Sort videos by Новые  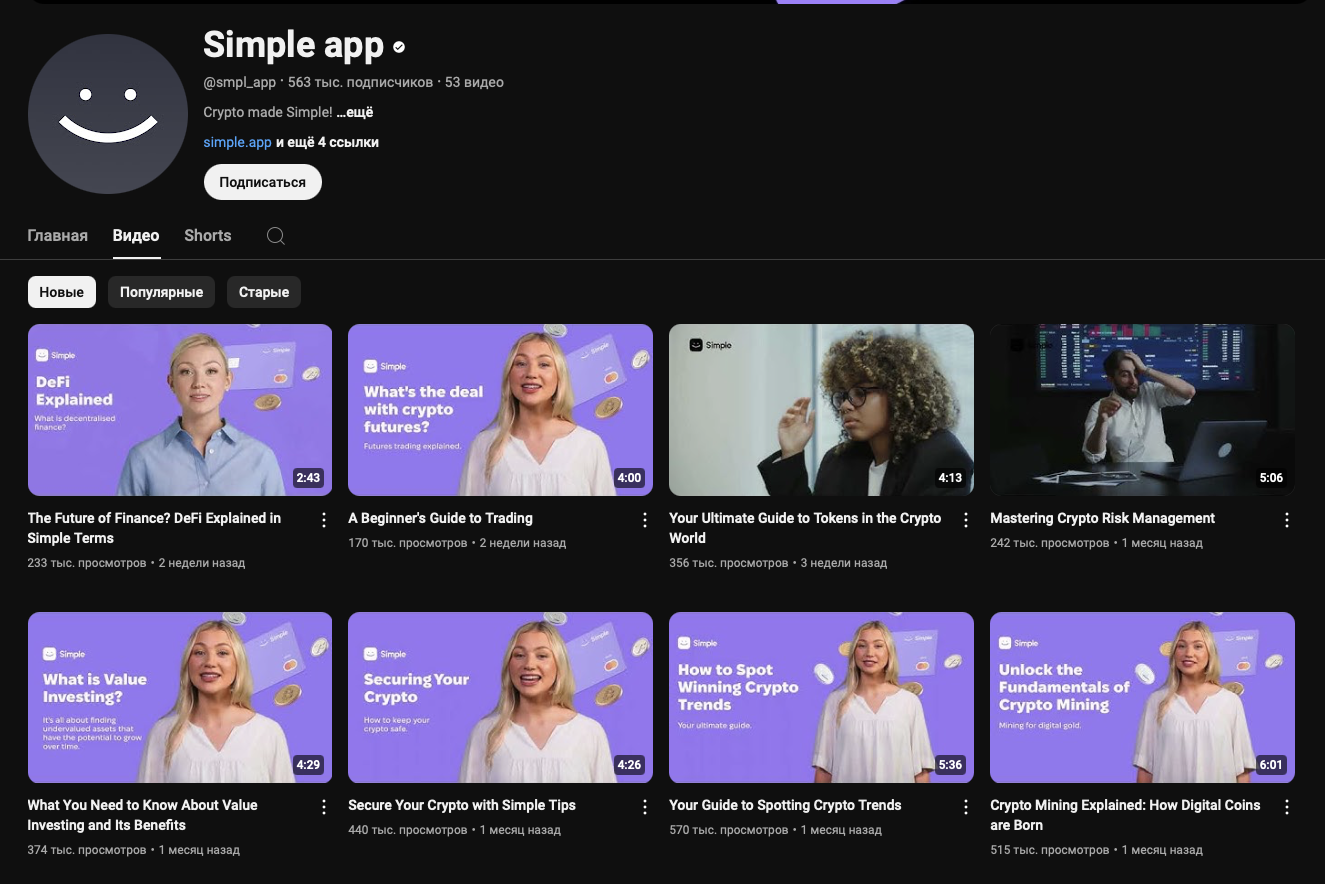pyautogui.click(x=62, y=292)
